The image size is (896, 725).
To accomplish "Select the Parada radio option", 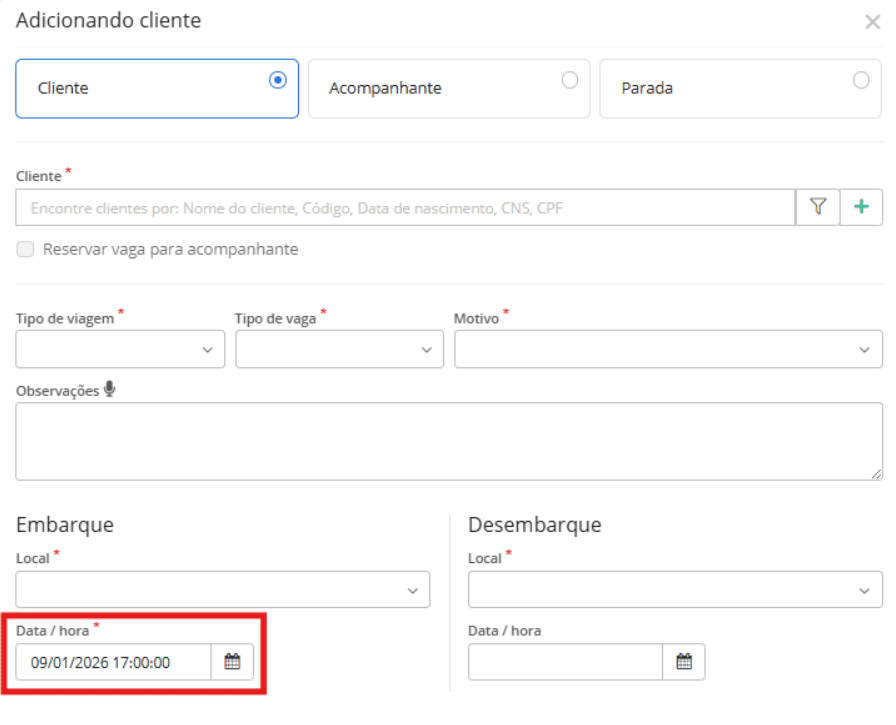I will (x=861, y=80).
